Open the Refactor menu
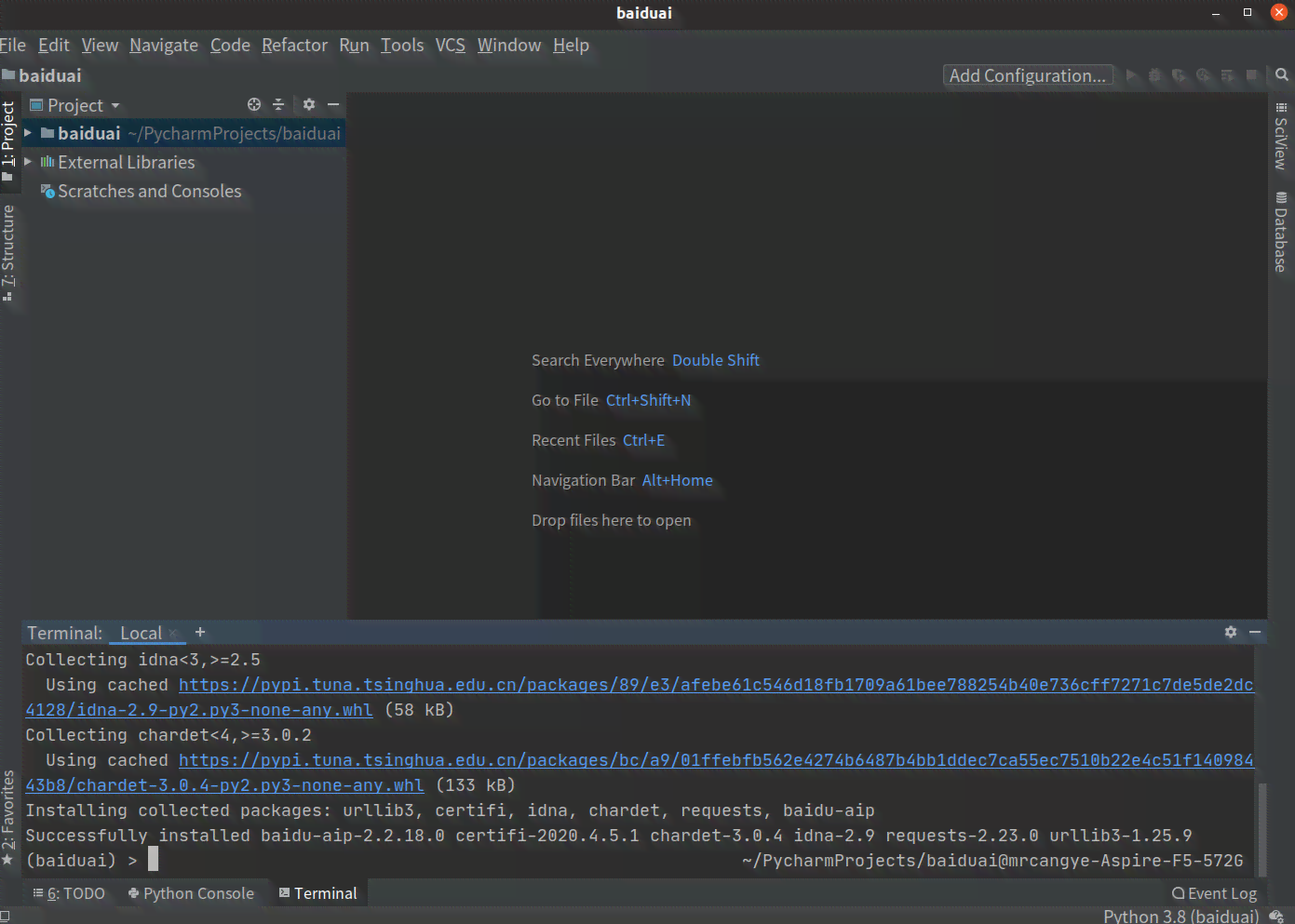This screenshot has width=1295, height=924. [294, 45]
